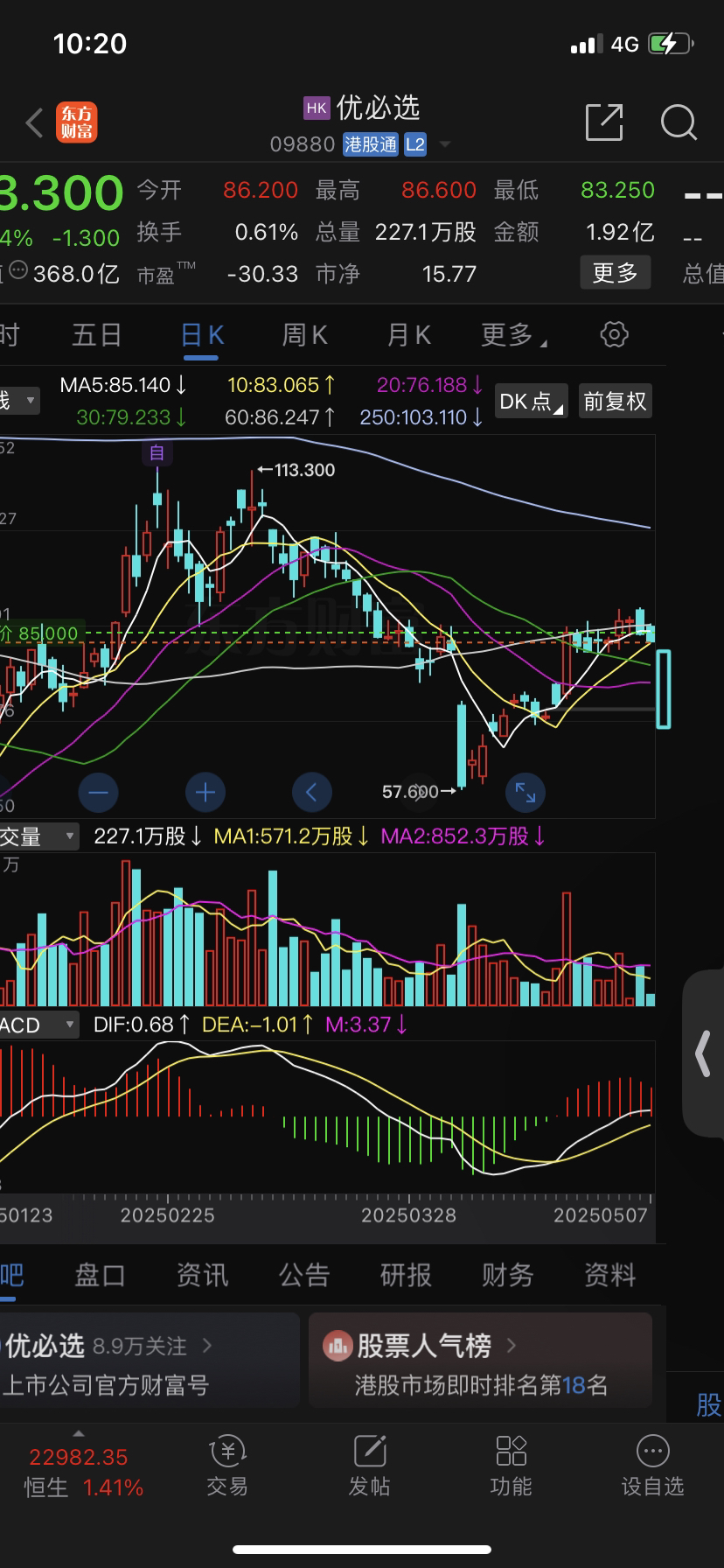Open the 财务 tab
The width and height of the screenshot is (724, 1568).
tap(508, 1275)
